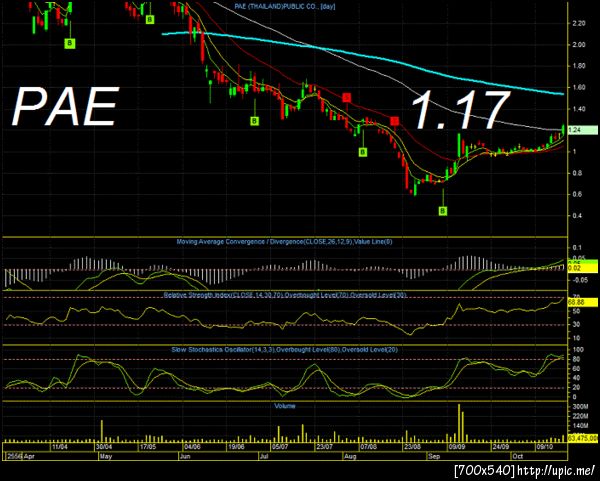Click the B buy marker below the September low

(443, 210)
